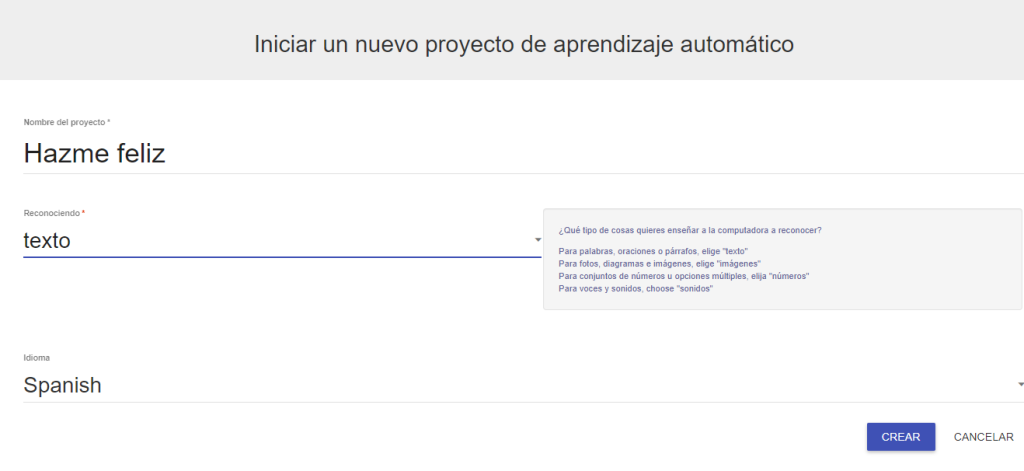Image resolution: width=1024 pixels, height=471 pixels.
Task: Click the help question "¿Qué tipo de cosas quieres enseñar"
Action: click(x=690, y=230)
